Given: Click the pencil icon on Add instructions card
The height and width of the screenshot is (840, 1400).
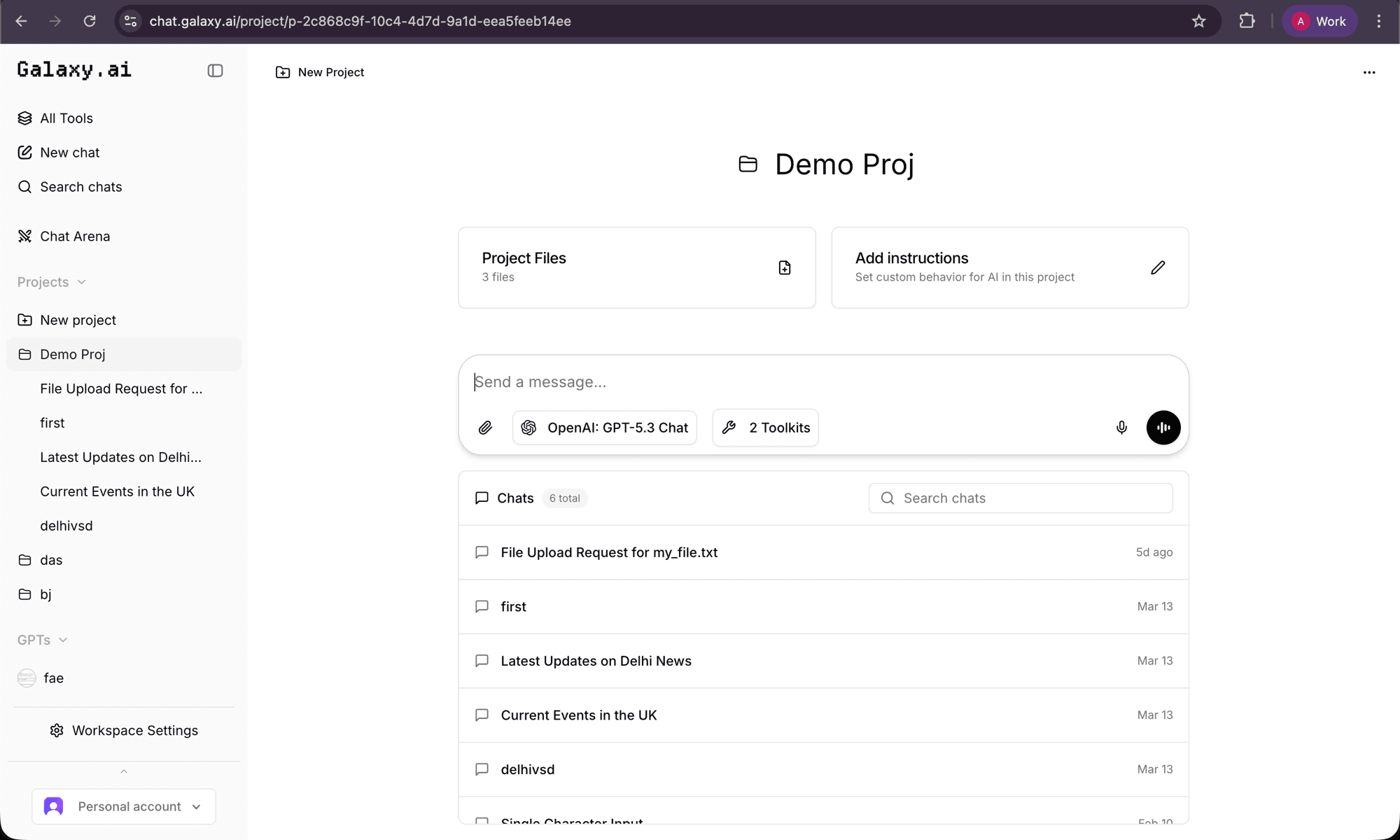Looking at the screenshot, I should pos(1158,267).
